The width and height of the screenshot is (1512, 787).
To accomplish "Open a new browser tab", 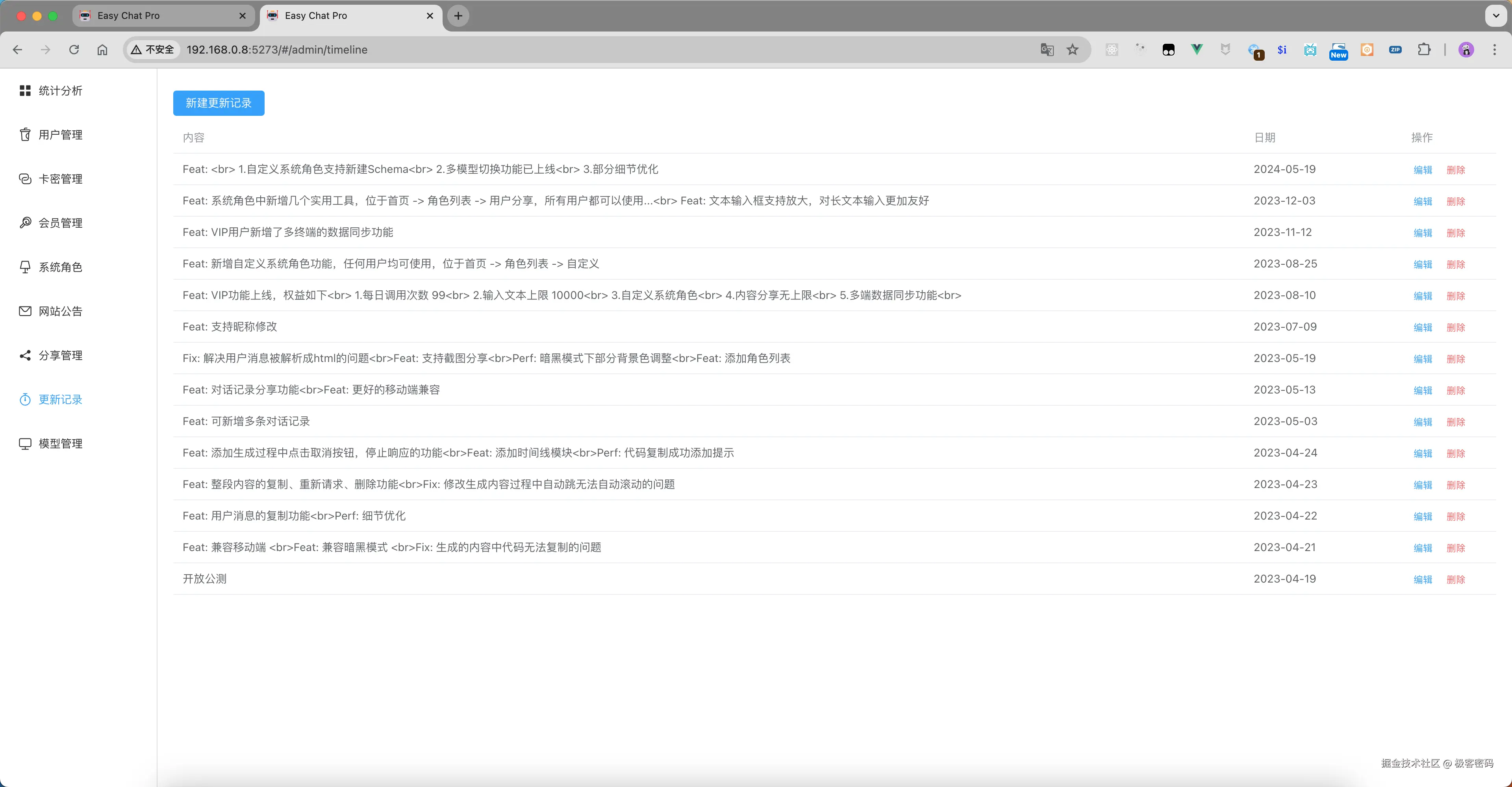I will (x=458, y=16).
